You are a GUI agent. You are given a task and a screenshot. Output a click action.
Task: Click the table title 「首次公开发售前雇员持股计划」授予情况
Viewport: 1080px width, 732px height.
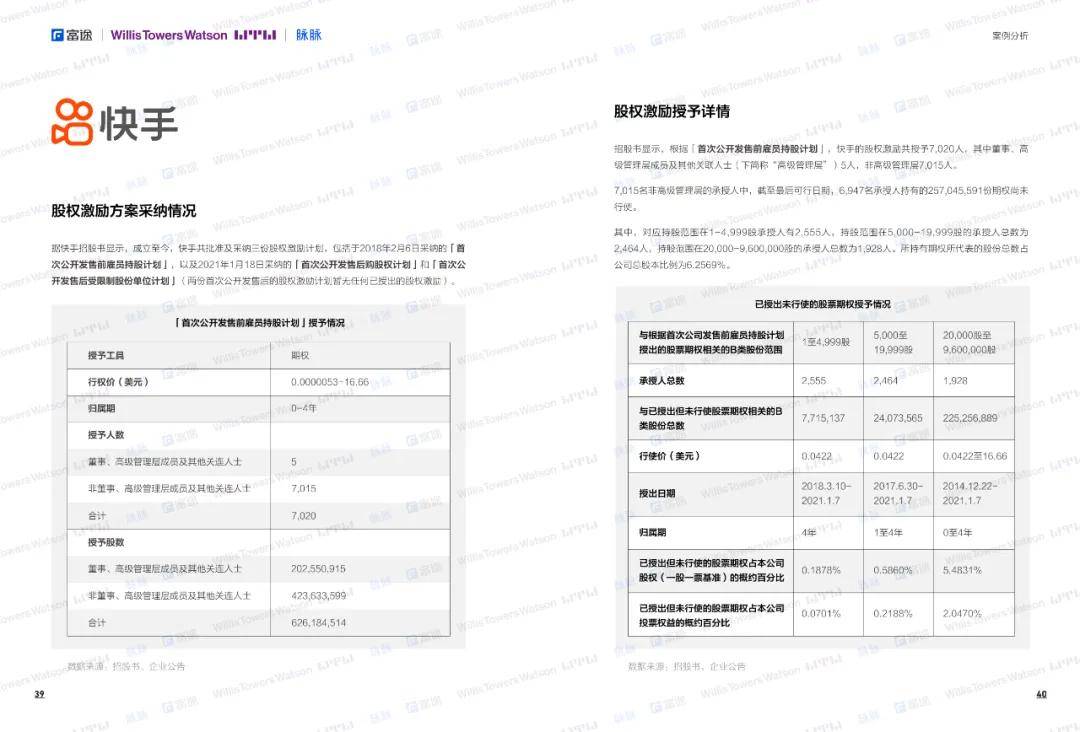click(259, 322)
